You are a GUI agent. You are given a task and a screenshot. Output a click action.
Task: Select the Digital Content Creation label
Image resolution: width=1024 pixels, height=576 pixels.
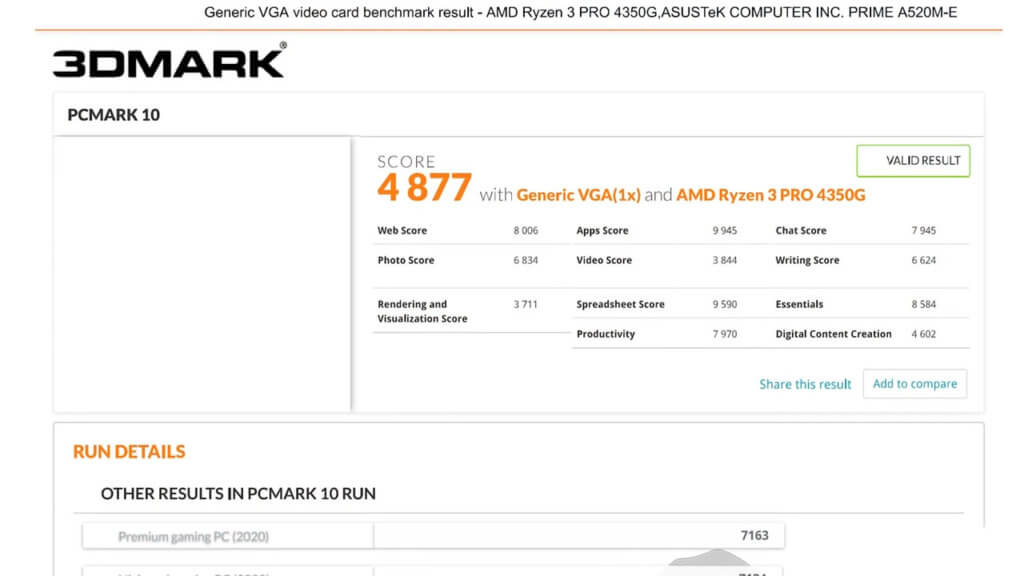(833, 334)
